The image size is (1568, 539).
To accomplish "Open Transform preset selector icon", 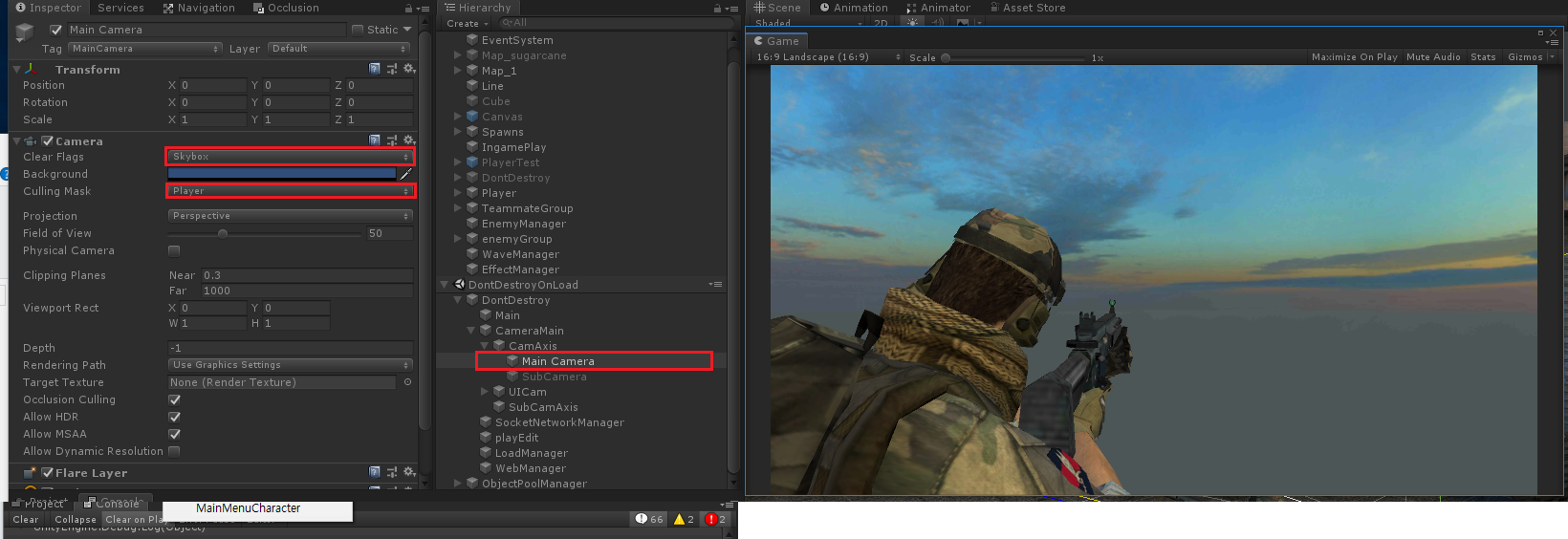I will [x=392, y=69].
